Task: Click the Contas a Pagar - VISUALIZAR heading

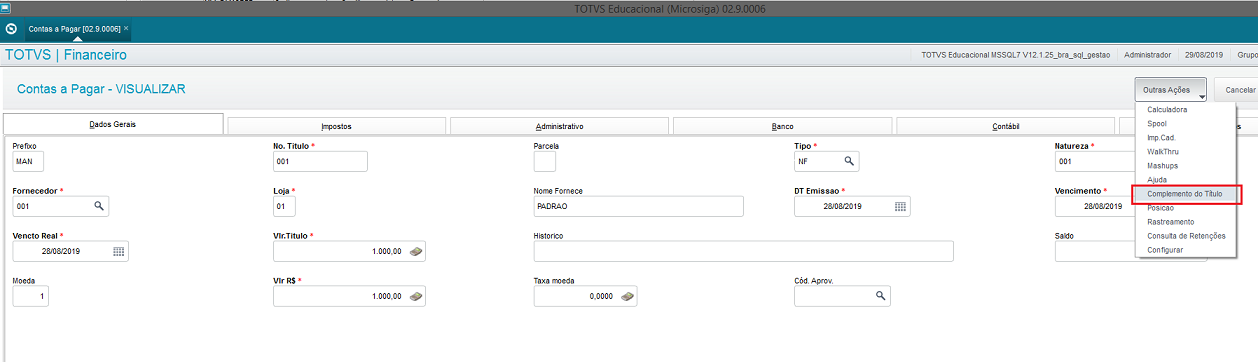Action: [101, 89]
